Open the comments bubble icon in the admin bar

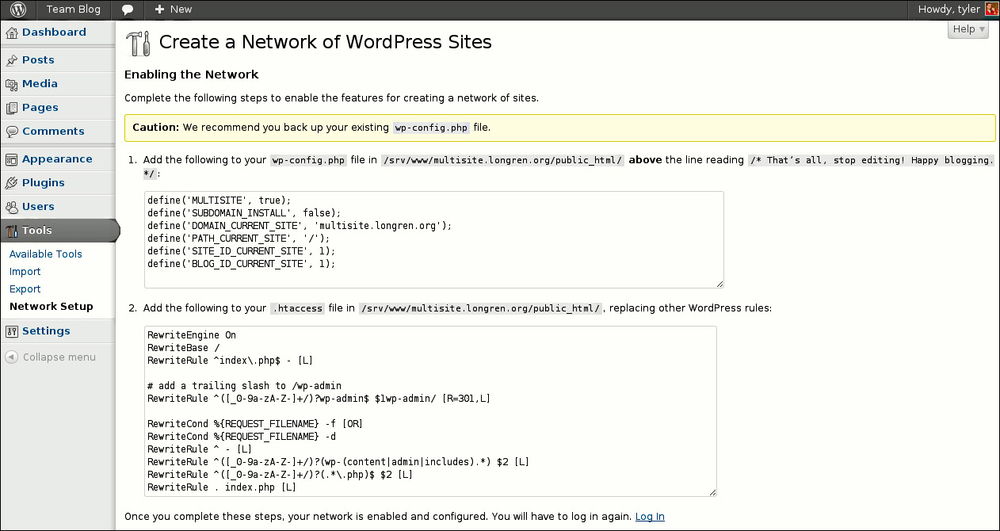128,10
